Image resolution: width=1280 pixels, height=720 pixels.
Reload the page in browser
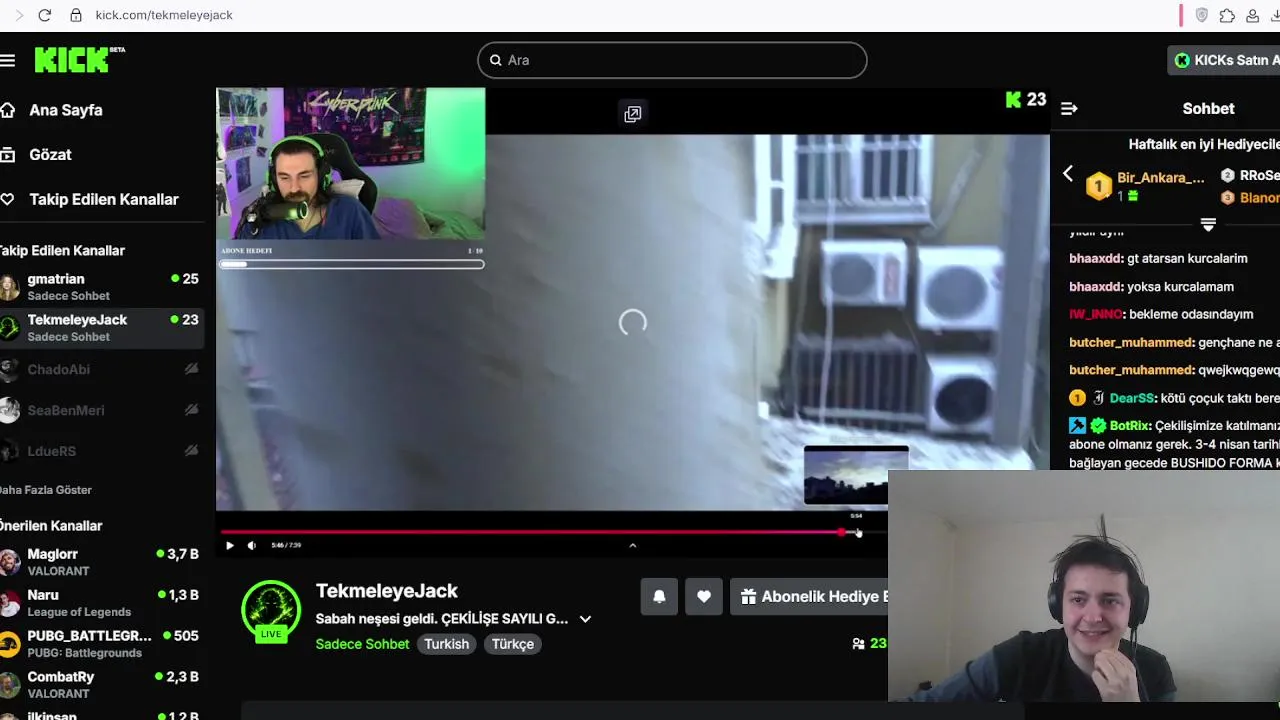(45, 15)
